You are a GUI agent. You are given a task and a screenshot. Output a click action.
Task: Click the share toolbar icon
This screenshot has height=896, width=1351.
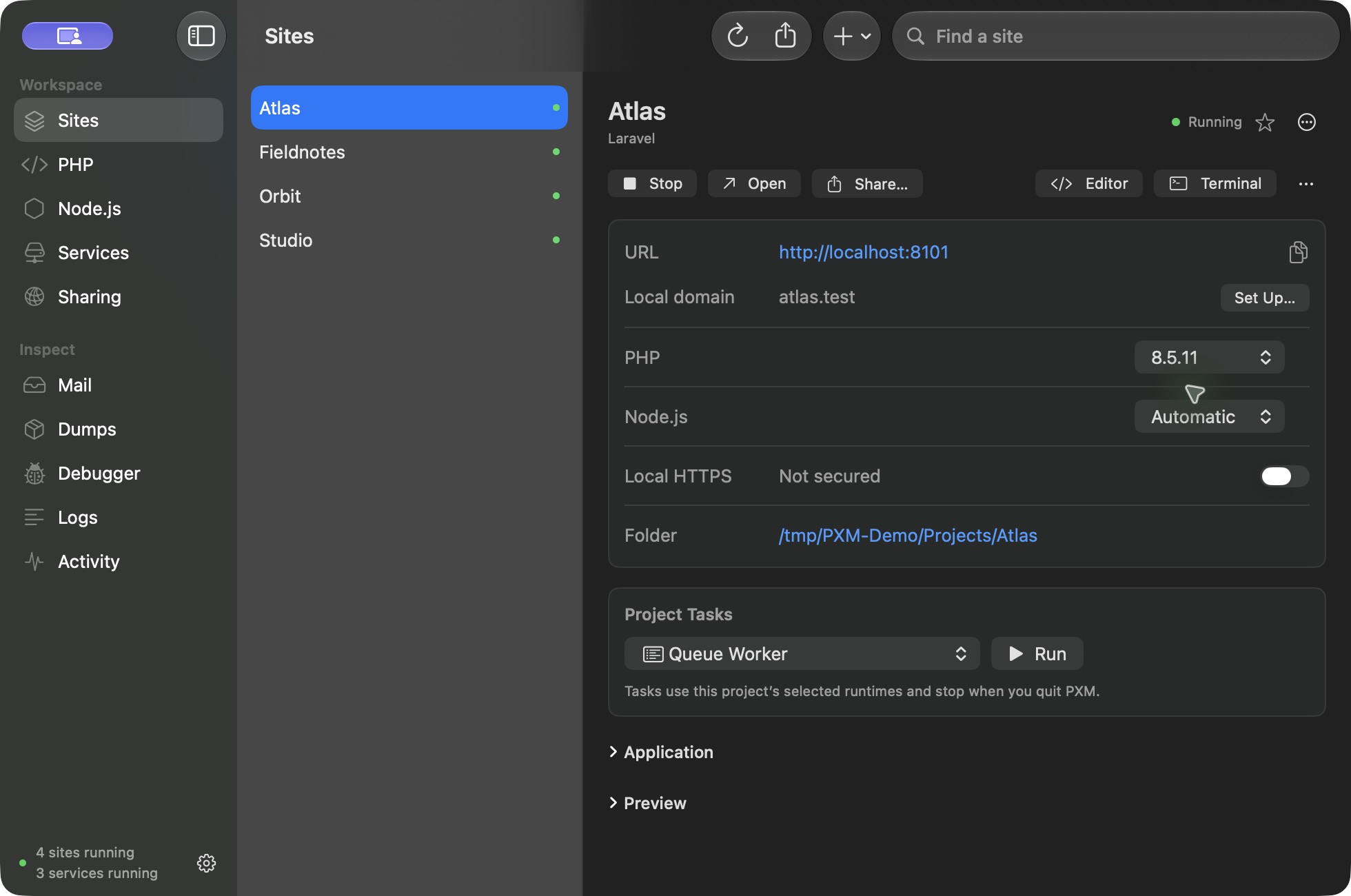click(785, 36)
